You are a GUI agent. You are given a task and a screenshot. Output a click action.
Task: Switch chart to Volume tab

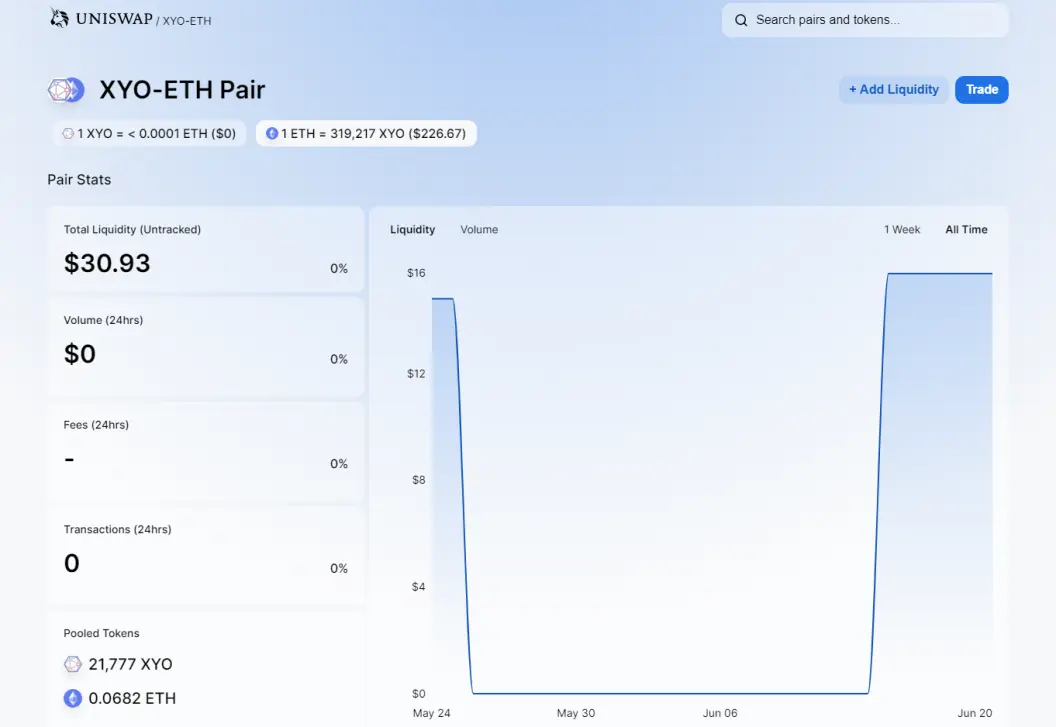[479, 230]
